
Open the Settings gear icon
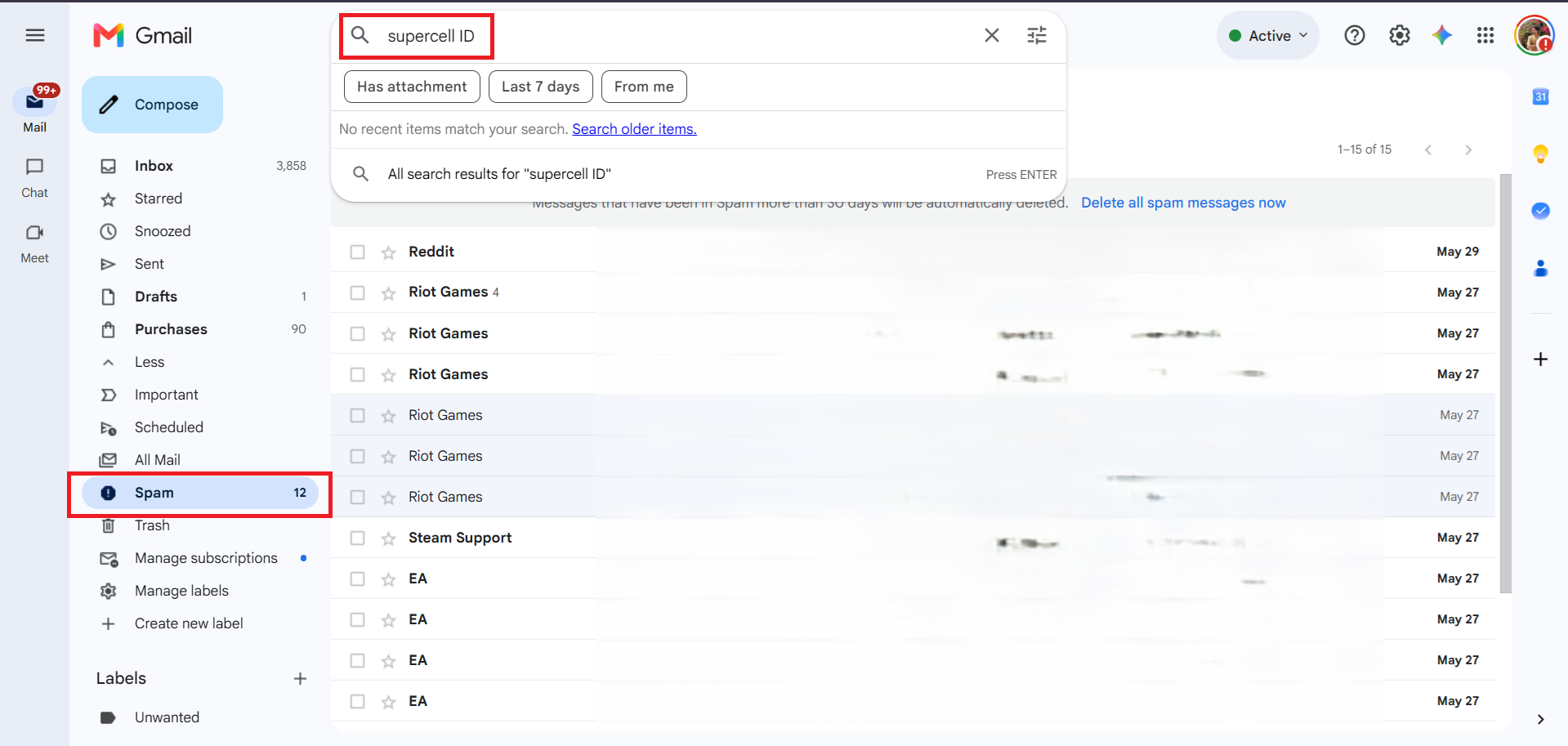[x=1399, y=35]
